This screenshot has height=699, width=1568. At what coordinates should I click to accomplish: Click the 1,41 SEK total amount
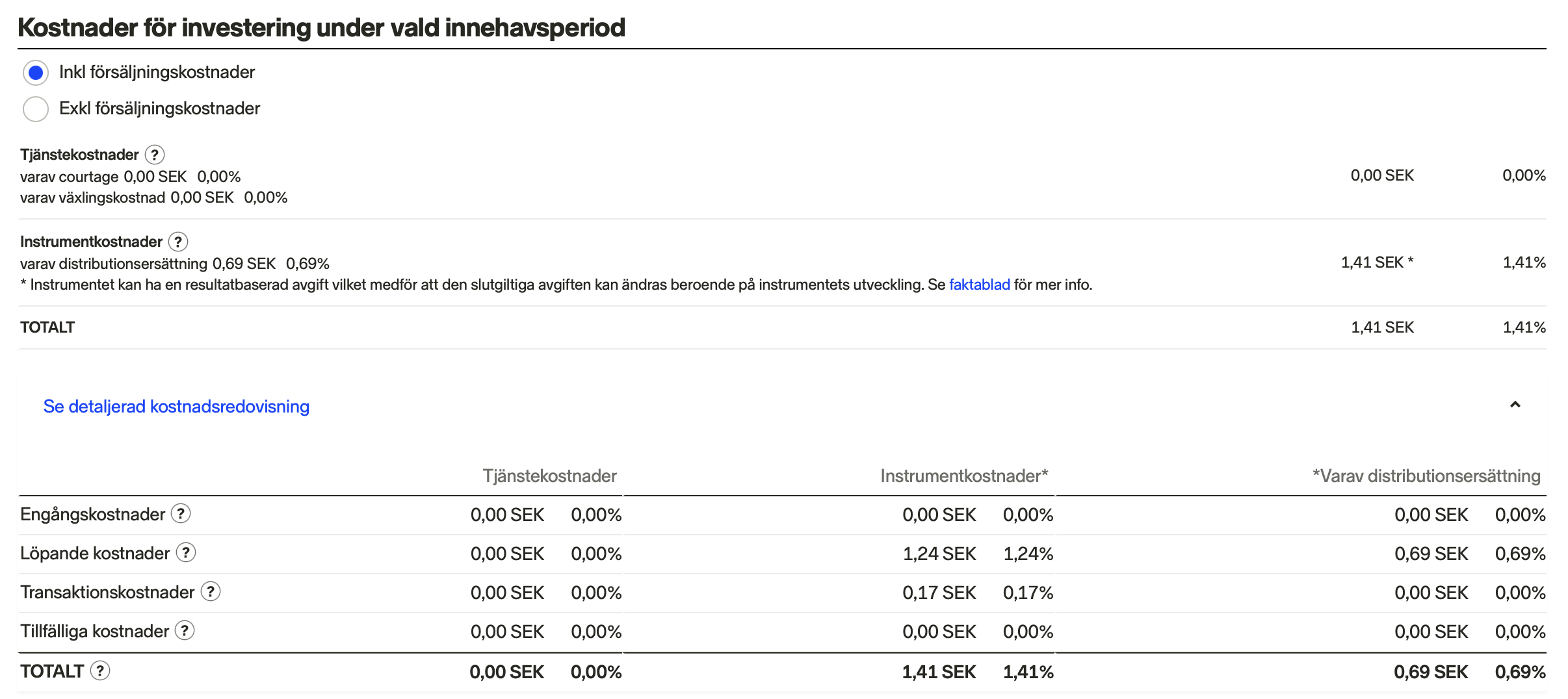(x=1382, y=327)
